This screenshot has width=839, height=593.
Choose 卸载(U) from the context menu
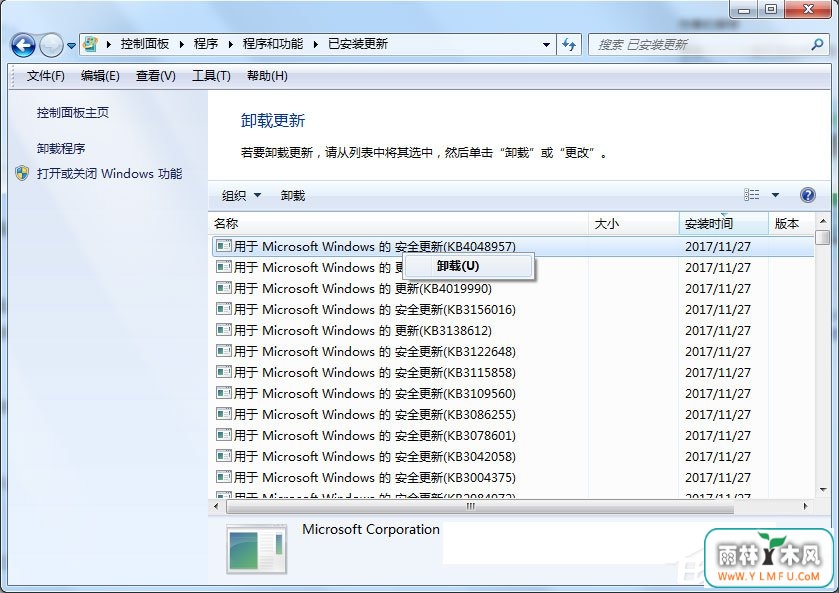tap(469, 266)
